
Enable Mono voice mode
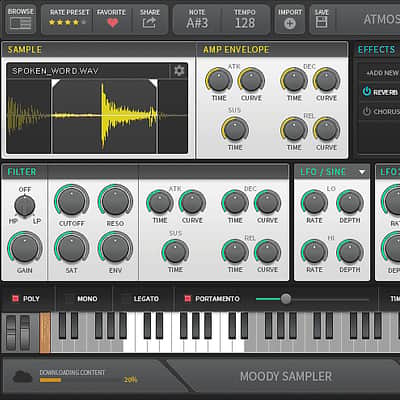point(69,299)
